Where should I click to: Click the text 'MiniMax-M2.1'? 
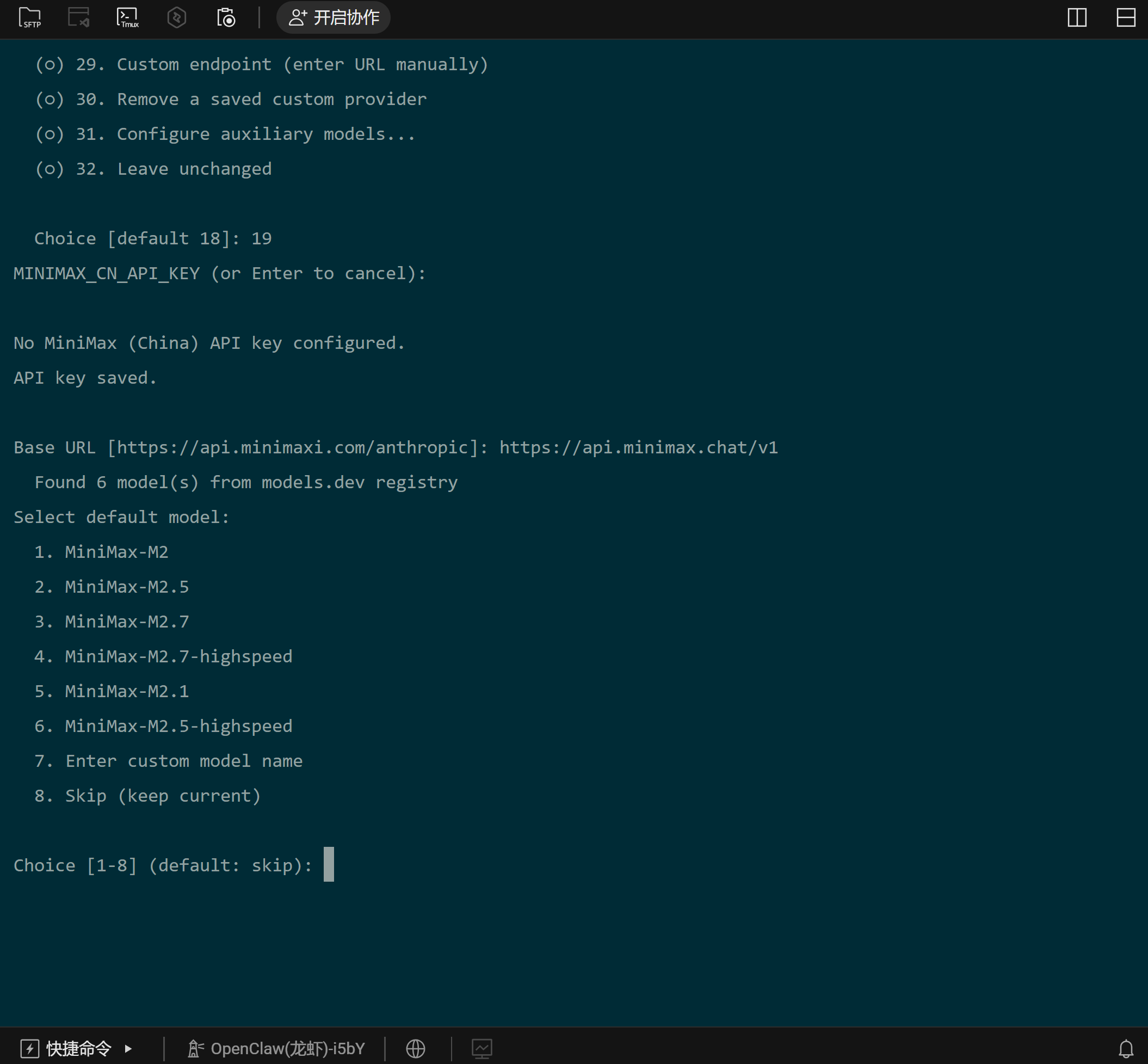pyautogui.click(x=127, y=691)
